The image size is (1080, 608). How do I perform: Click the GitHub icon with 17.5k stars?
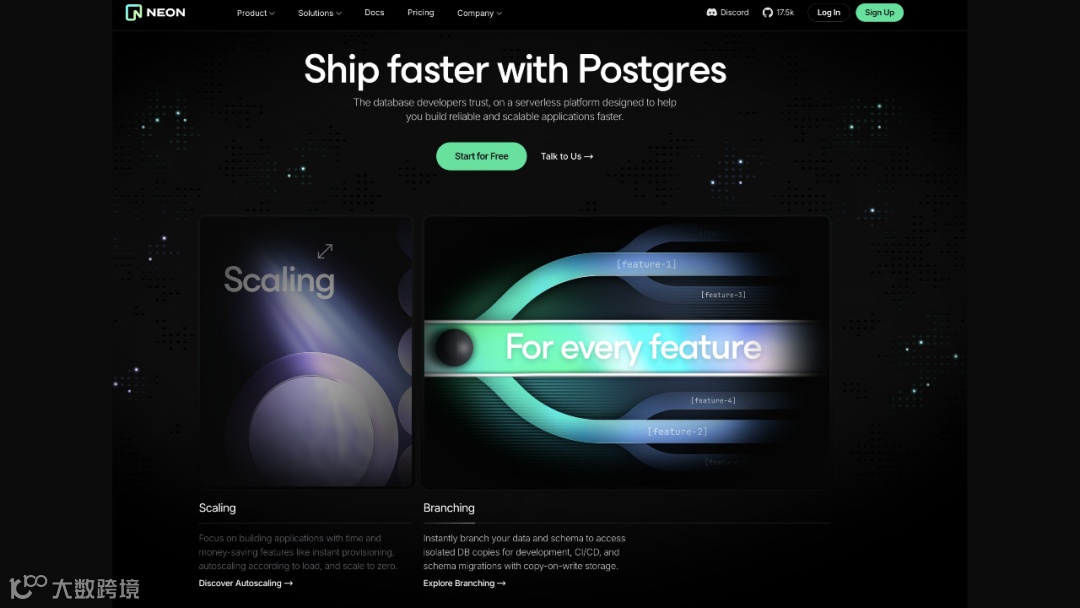(x=767, y=12)
